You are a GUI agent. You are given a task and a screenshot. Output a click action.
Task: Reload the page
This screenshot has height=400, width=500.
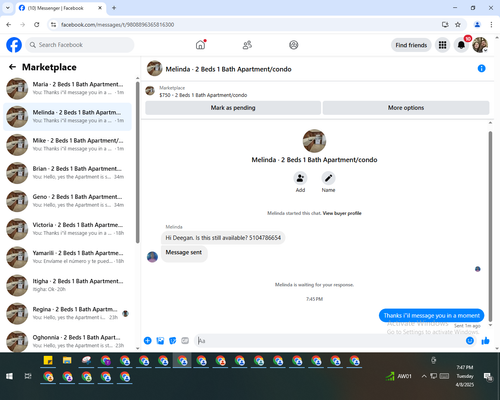pos(37,25)
